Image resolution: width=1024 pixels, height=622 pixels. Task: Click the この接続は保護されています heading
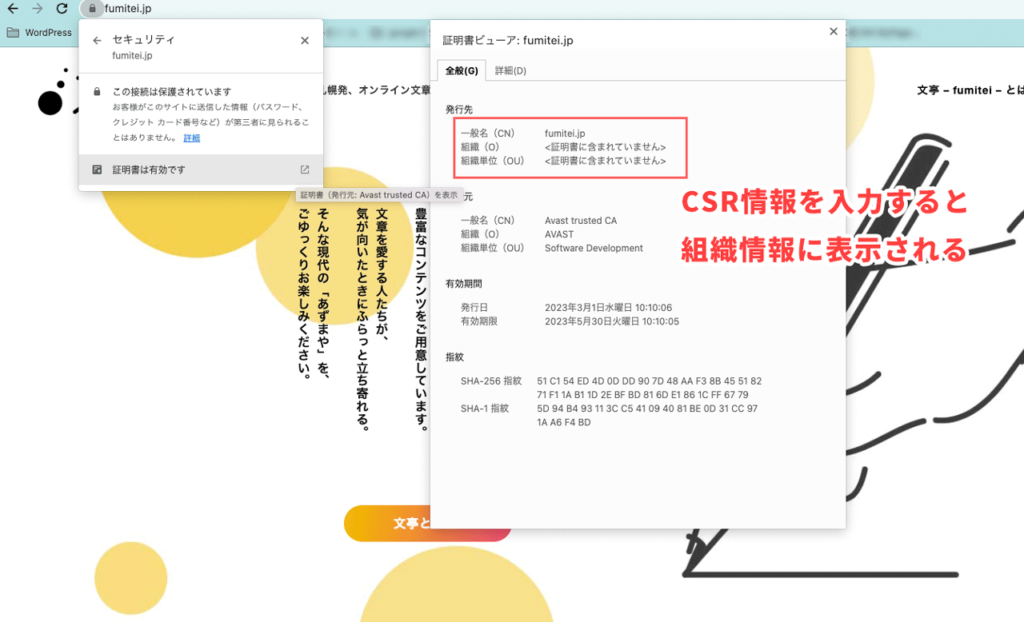172,92
